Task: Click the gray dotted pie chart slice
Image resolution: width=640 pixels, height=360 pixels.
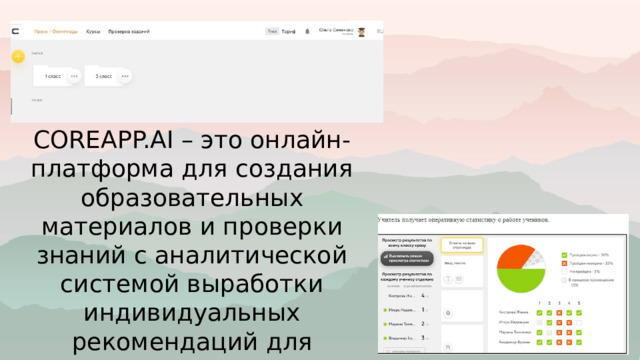Action: [x=536, y=260]
